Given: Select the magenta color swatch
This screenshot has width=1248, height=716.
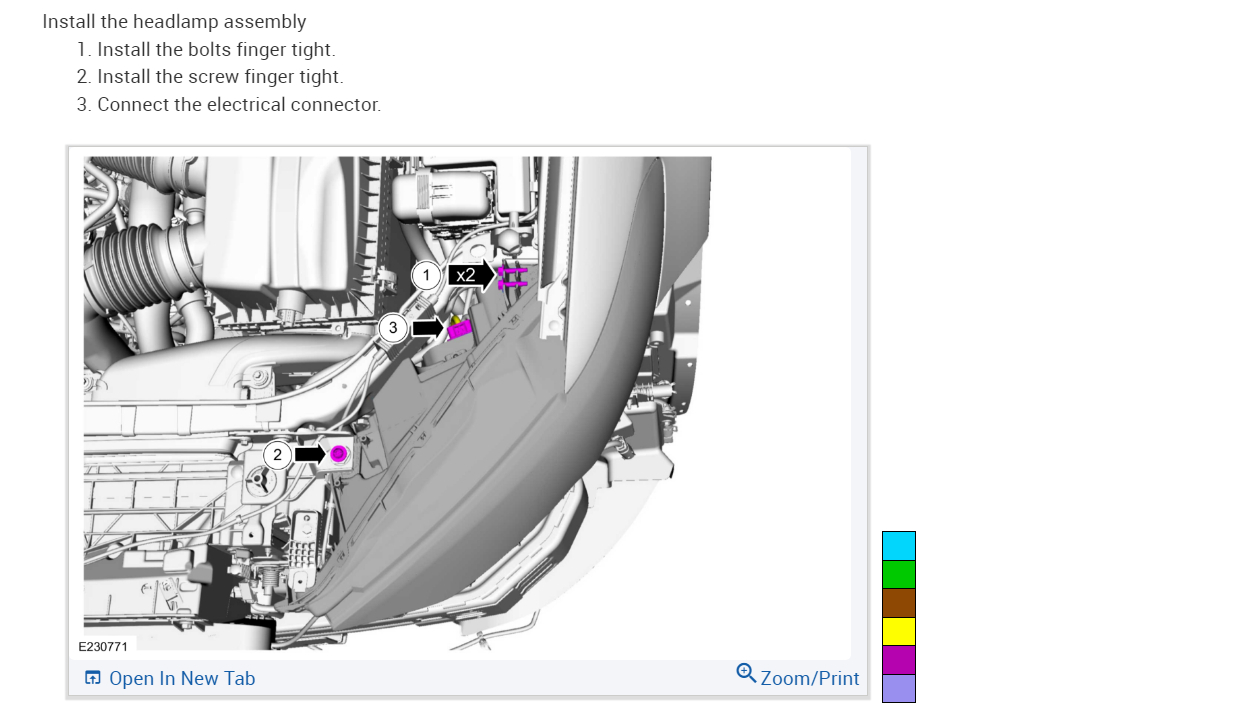Looking at the screenshot, I should coord(899,660).
